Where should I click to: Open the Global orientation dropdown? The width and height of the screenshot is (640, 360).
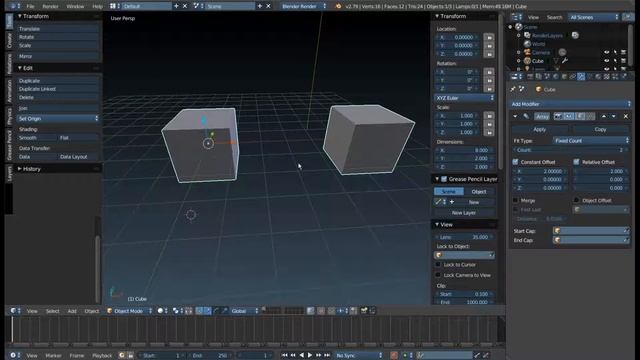pos(244,311)
